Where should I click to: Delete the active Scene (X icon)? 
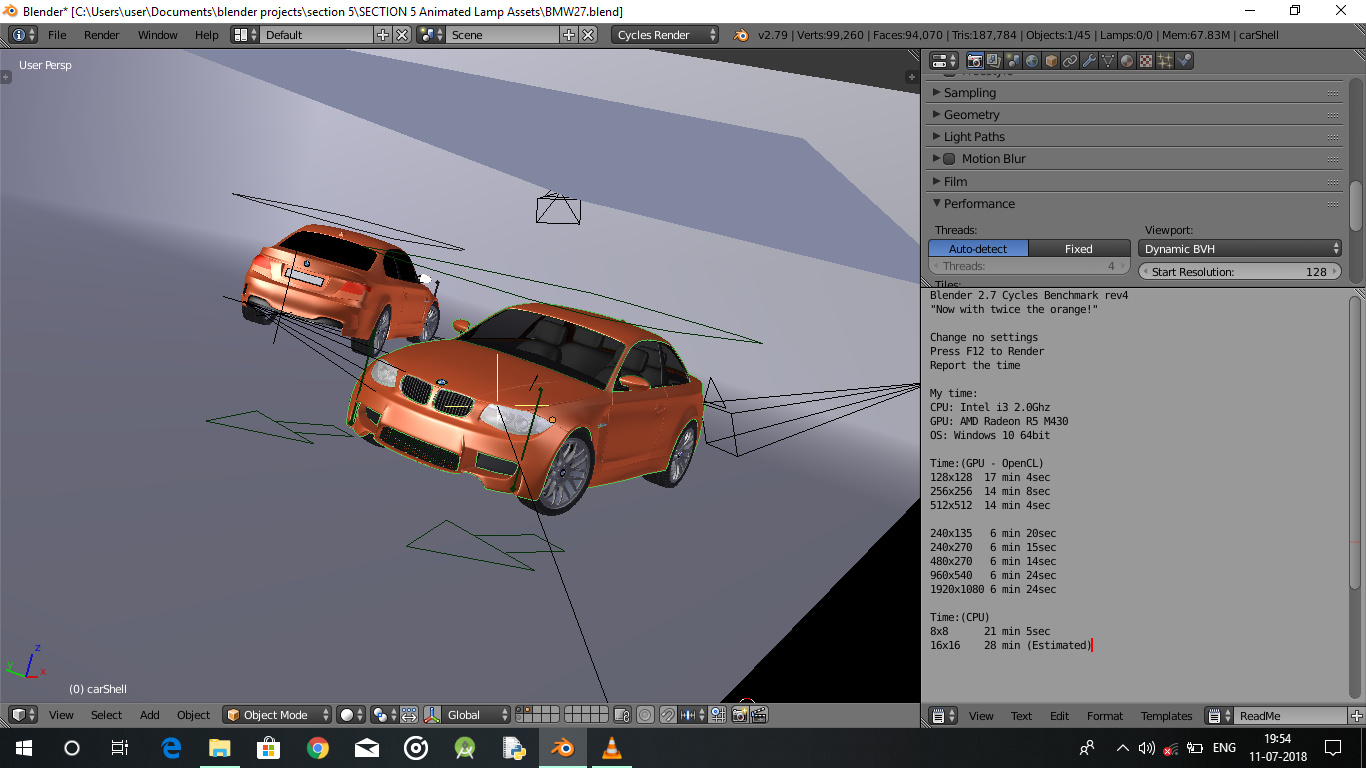(587, 34)
